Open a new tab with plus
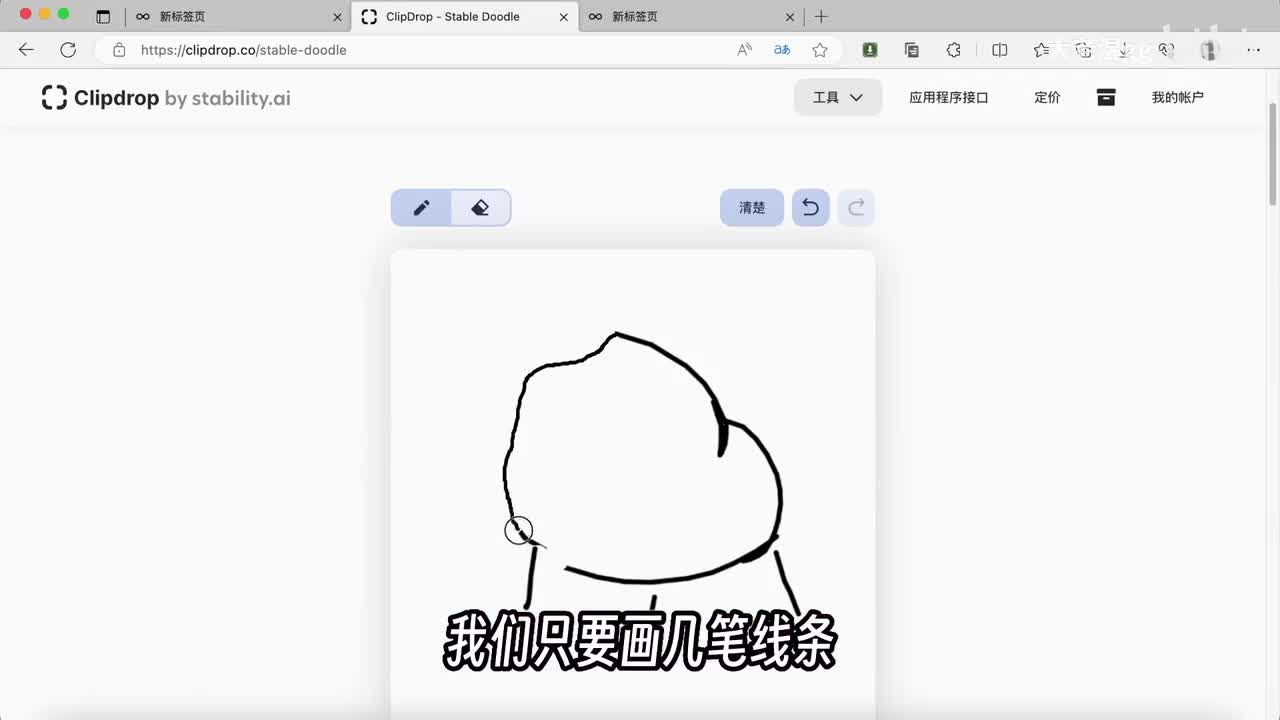1280x720 pixels. pos(821,17)
